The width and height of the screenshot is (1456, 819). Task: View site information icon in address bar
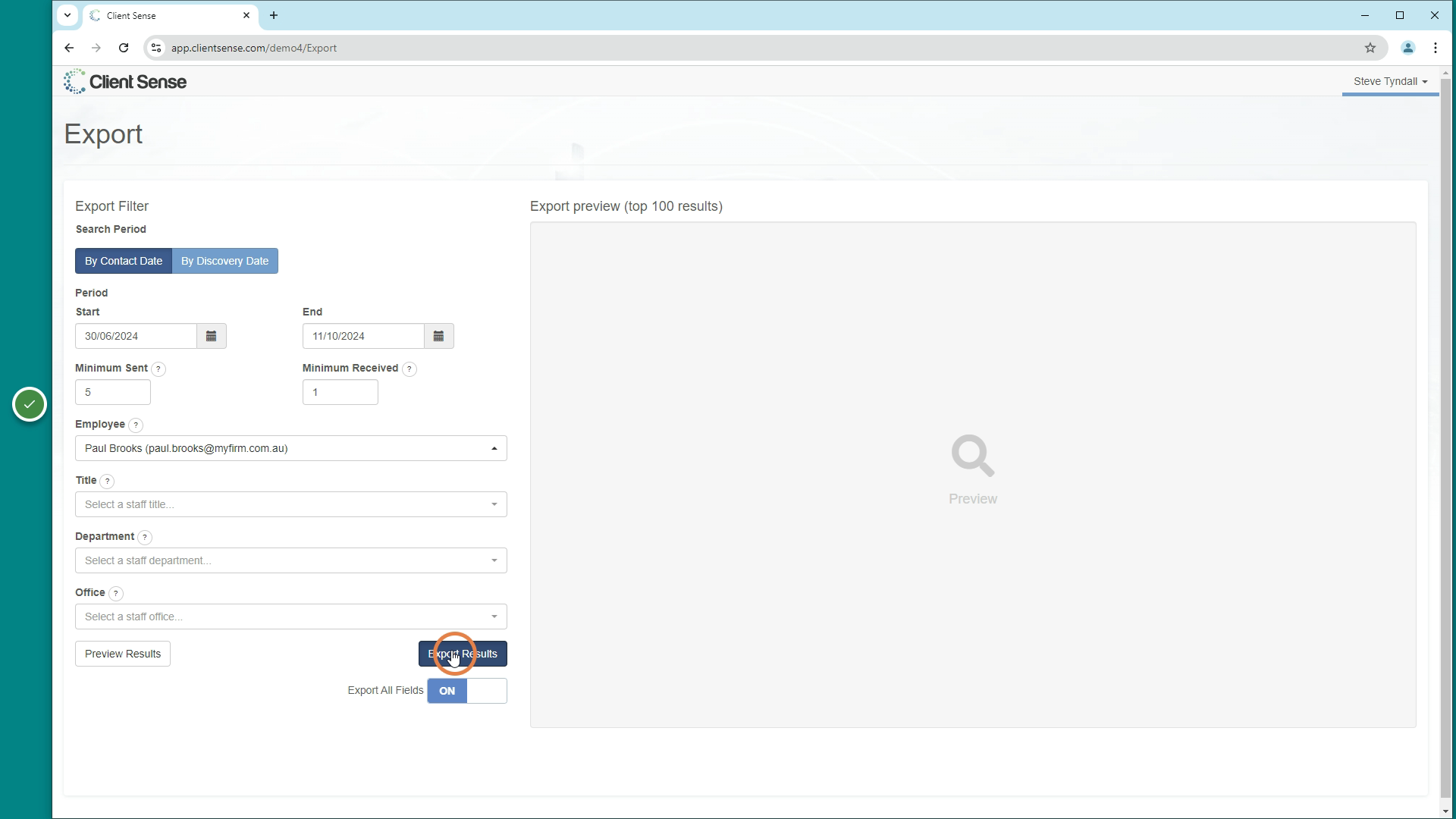(155, 48)
